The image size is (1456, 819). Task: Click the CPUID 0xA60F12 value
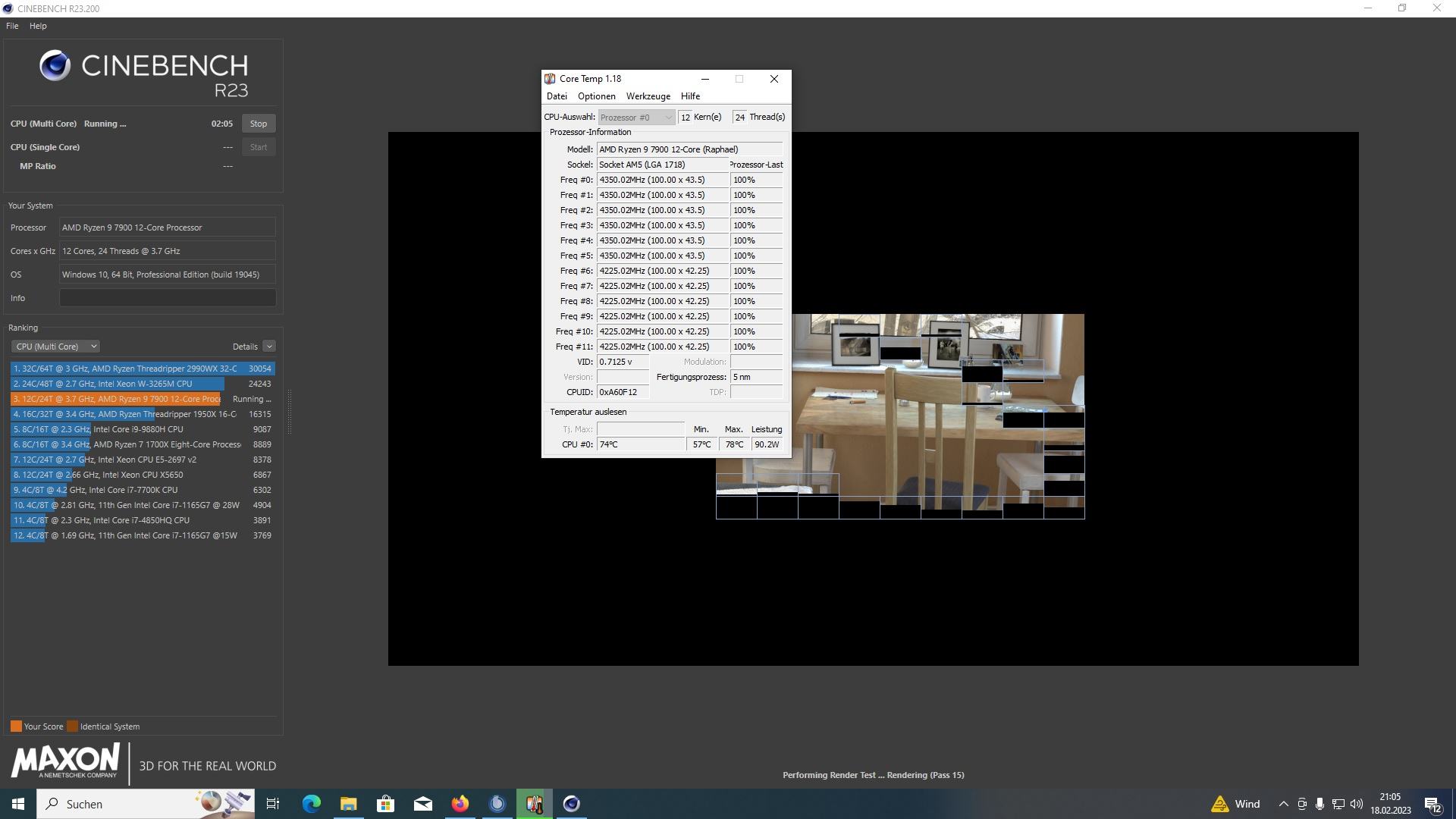tap(623, 392)
